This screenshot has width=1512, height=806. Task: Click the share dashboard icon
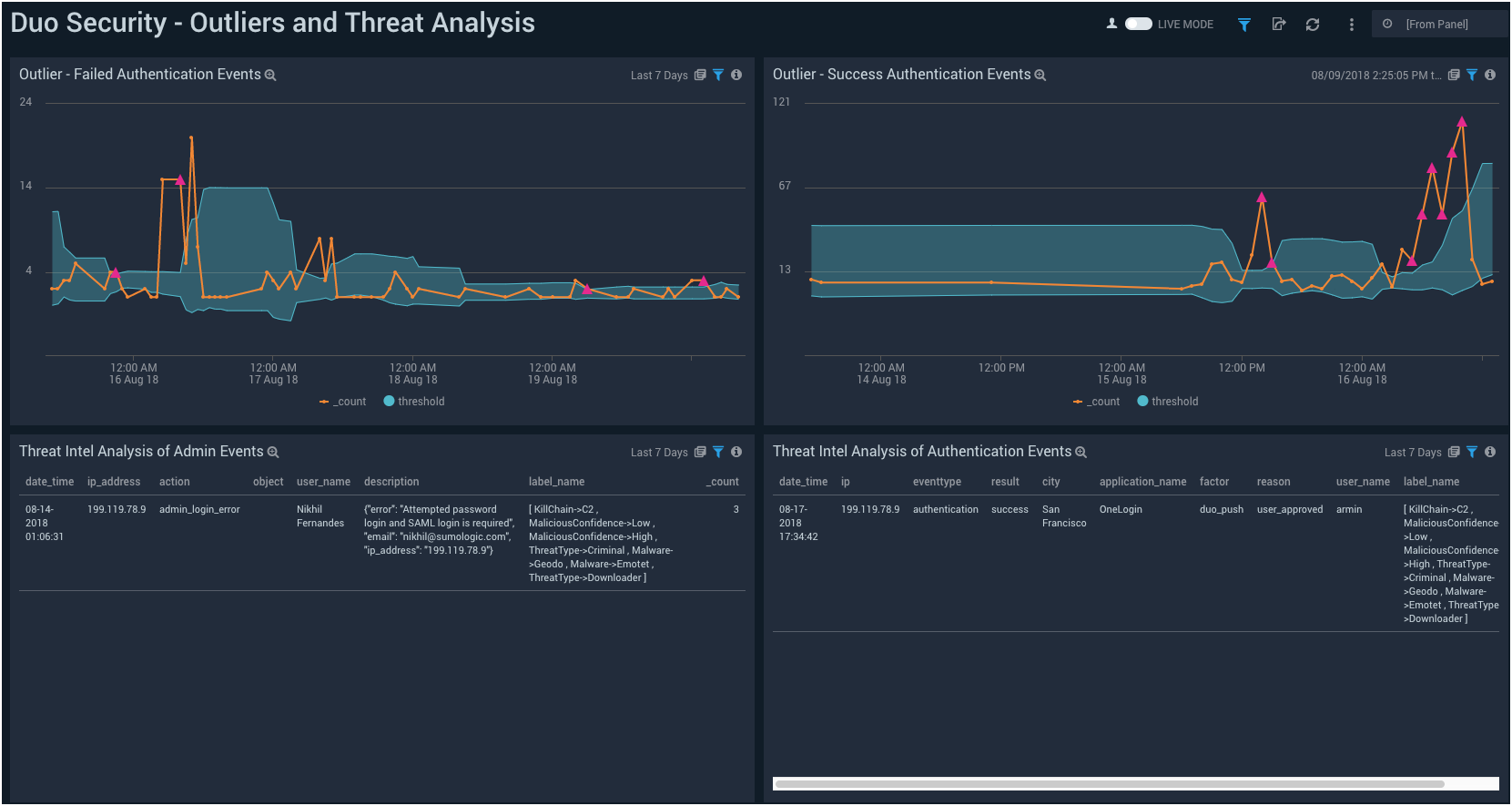point(1278,25)
